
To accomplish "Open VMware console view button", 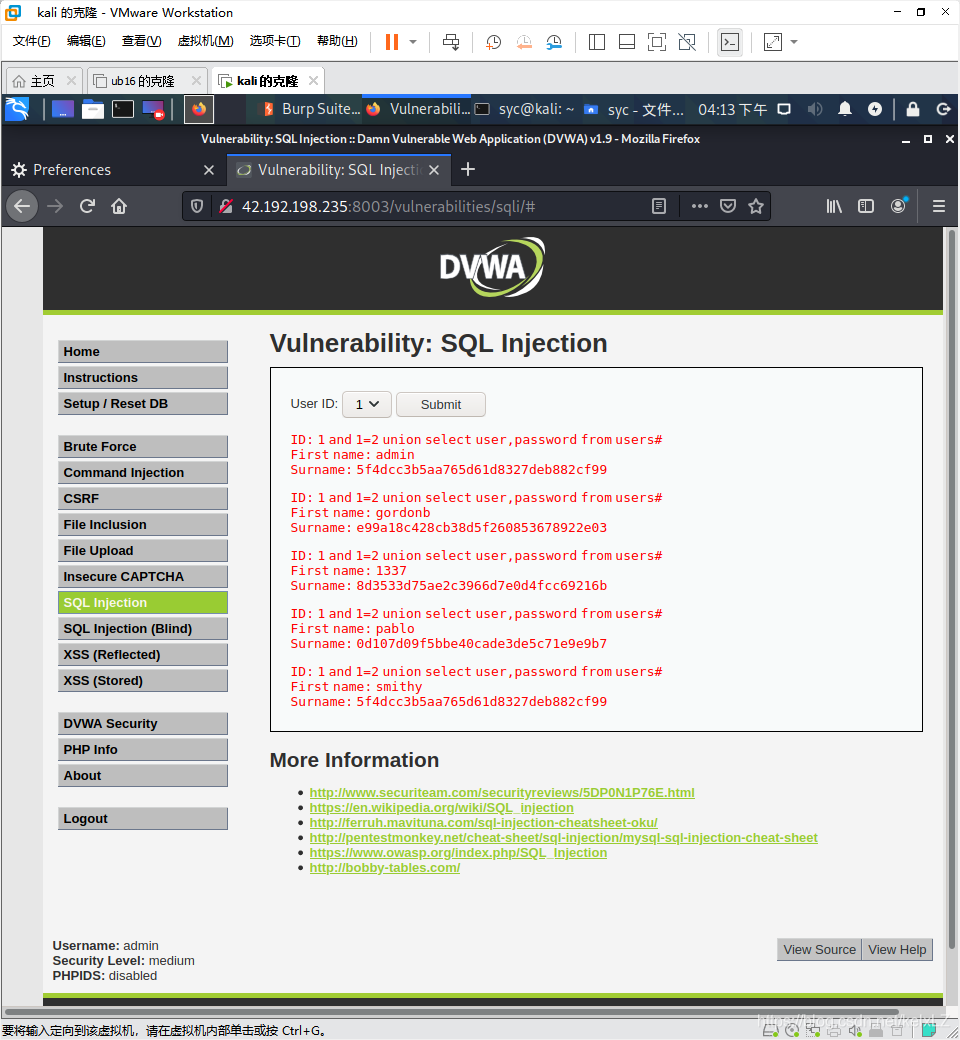I will coord(730,42).
